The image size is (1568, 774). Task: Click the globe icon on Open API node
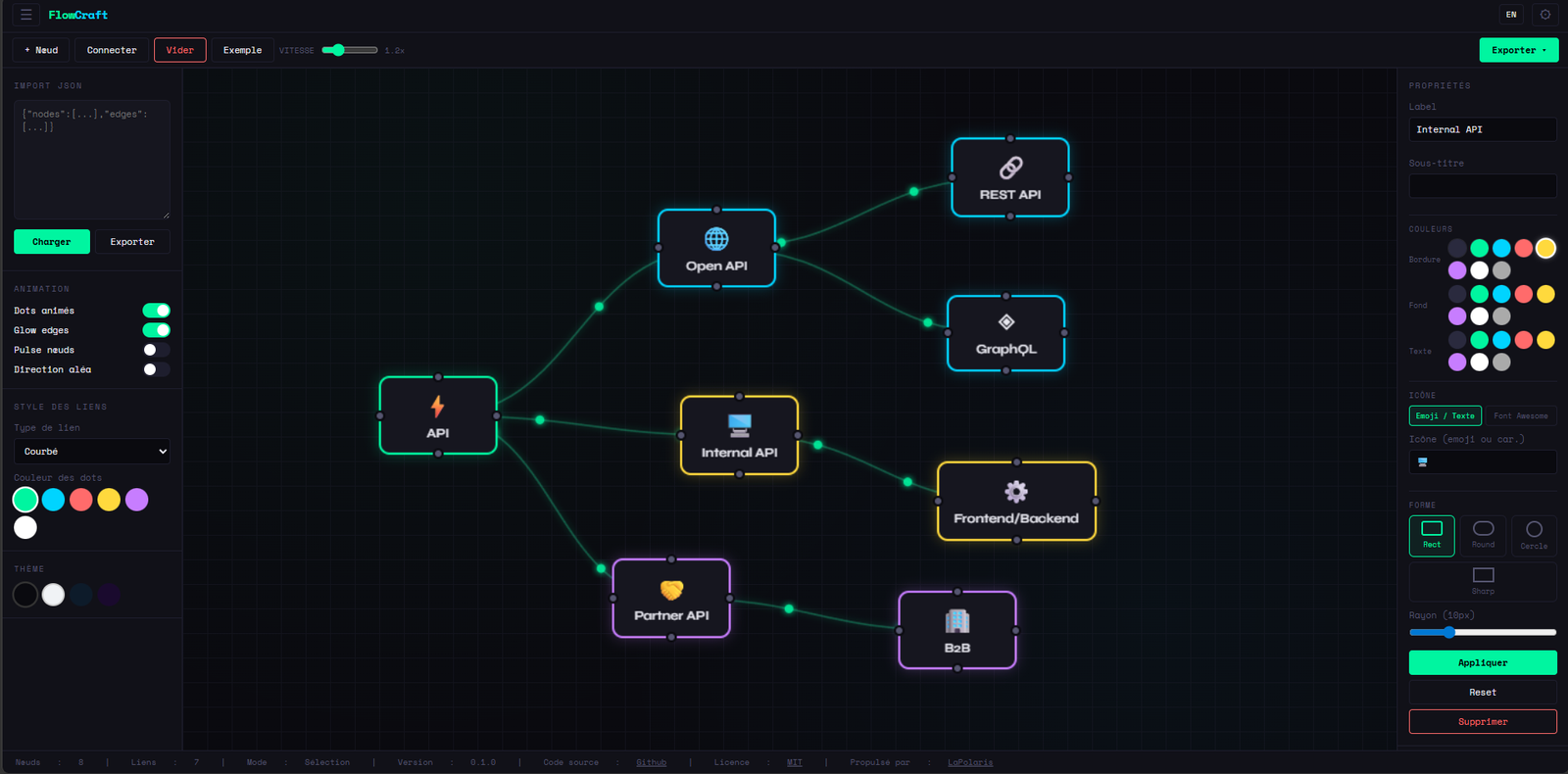click(716, 239)
